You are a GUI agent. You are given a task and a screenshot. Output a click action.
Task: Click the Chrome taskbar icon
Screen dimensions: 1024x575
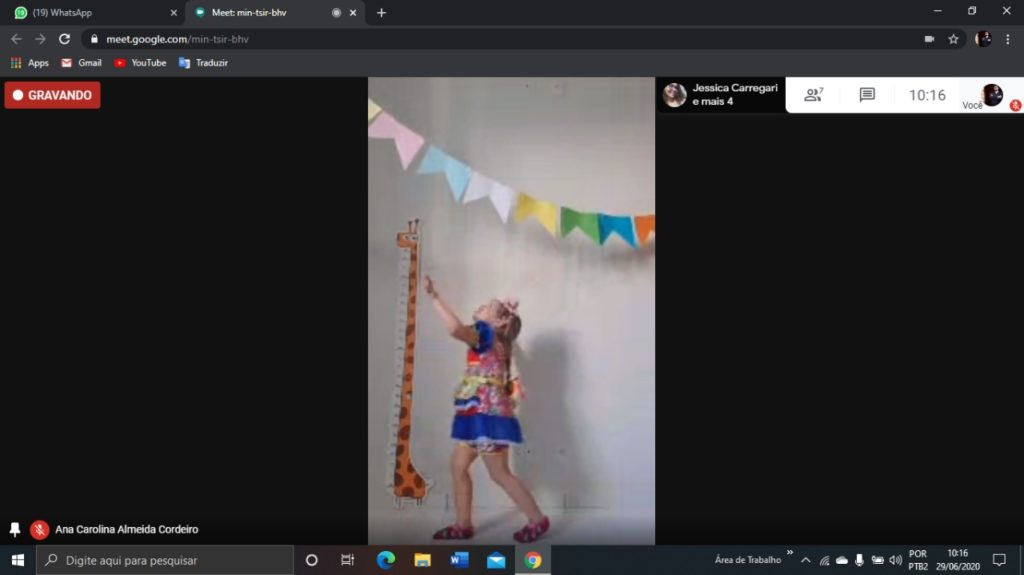click(533, 560)
